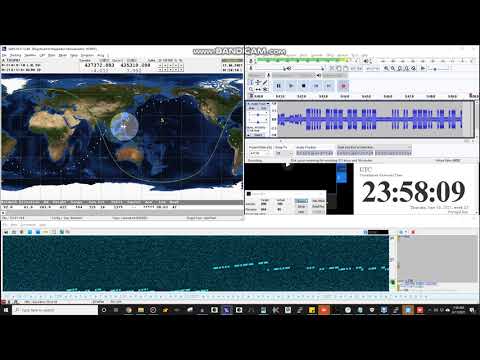Click the Audio Position time field

[x=314, y=153]
